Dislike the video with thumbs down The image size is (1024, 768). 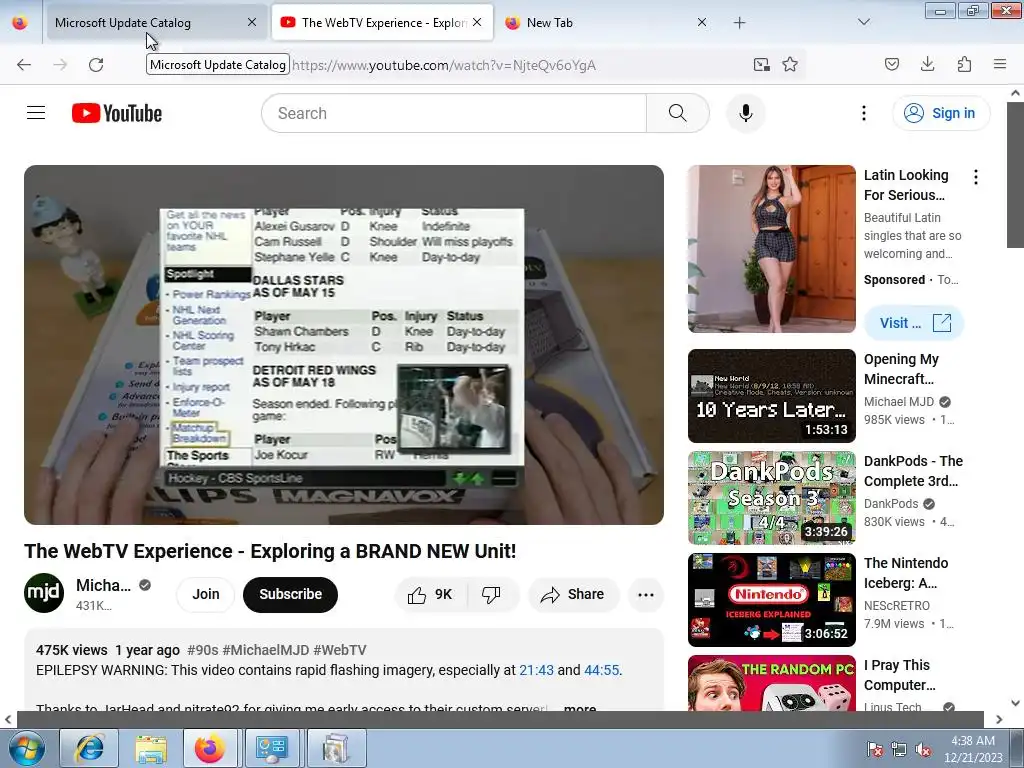pyautogui.click(x=491, y=594)
